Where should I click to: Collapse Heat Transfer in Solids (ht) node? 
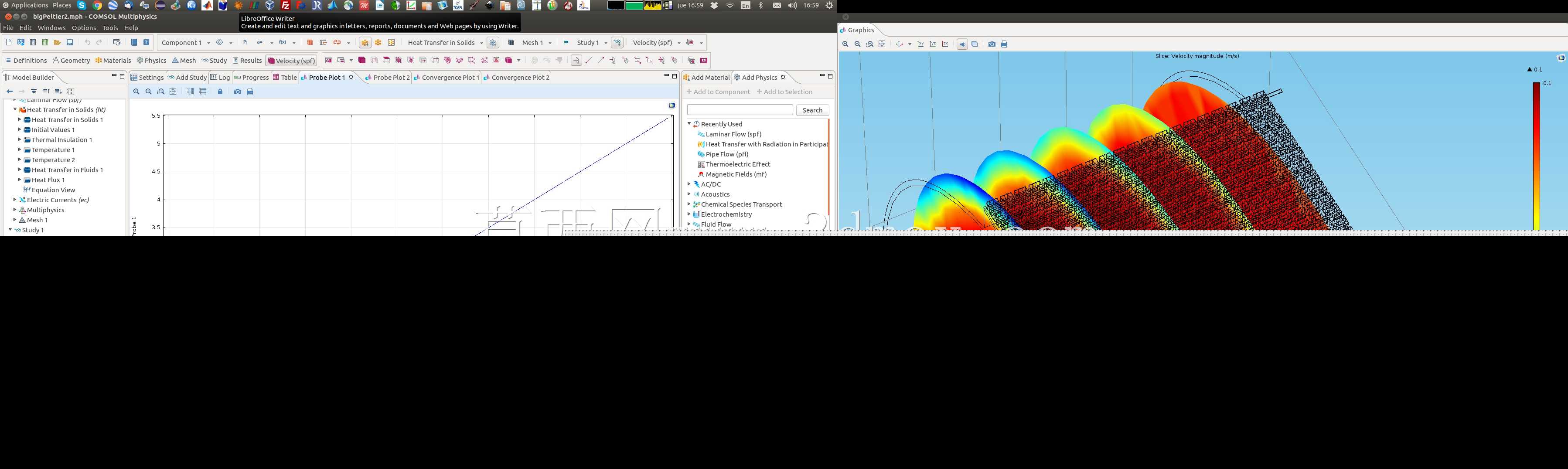[15, 109]
